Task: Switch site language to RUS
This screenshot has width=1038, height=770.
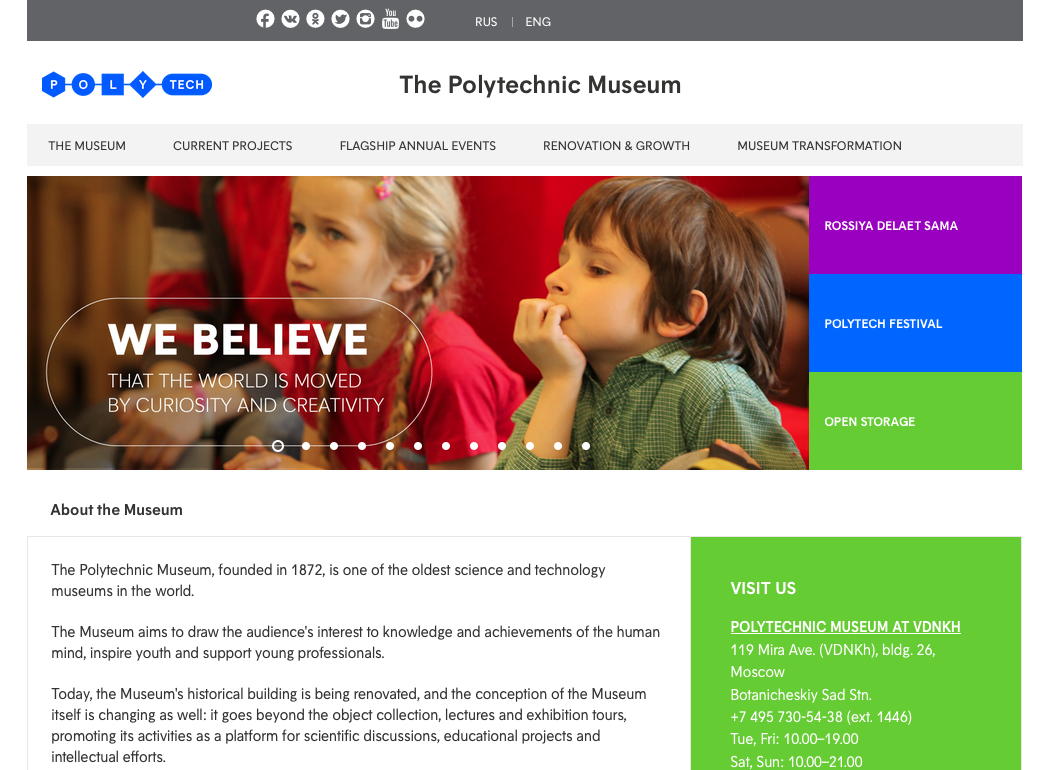Action: tap(486, 22)
